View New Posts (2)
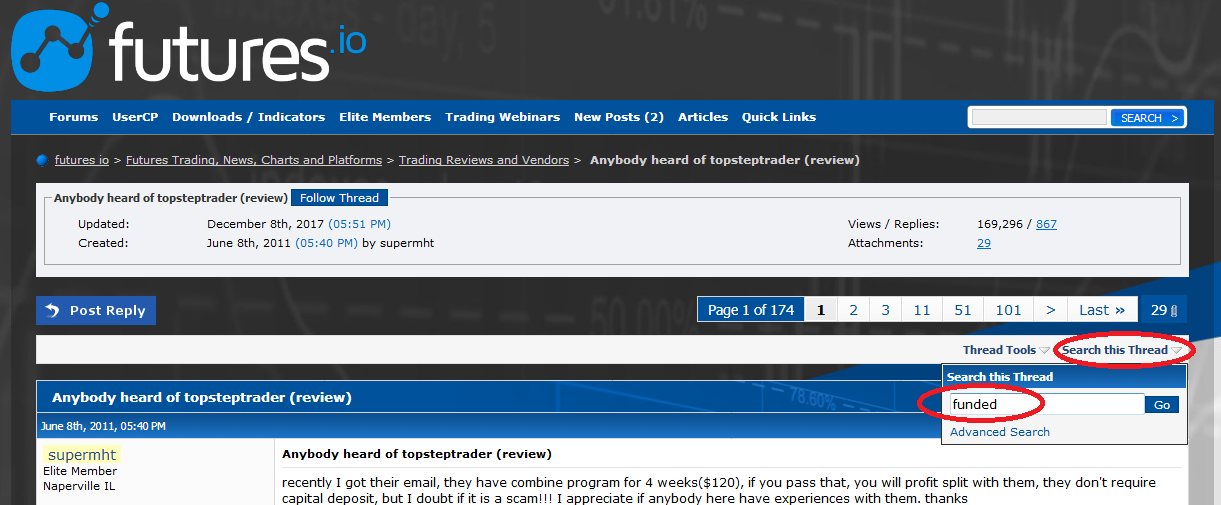The height and width of the screenshot is (505, 1221). (619, 117)
